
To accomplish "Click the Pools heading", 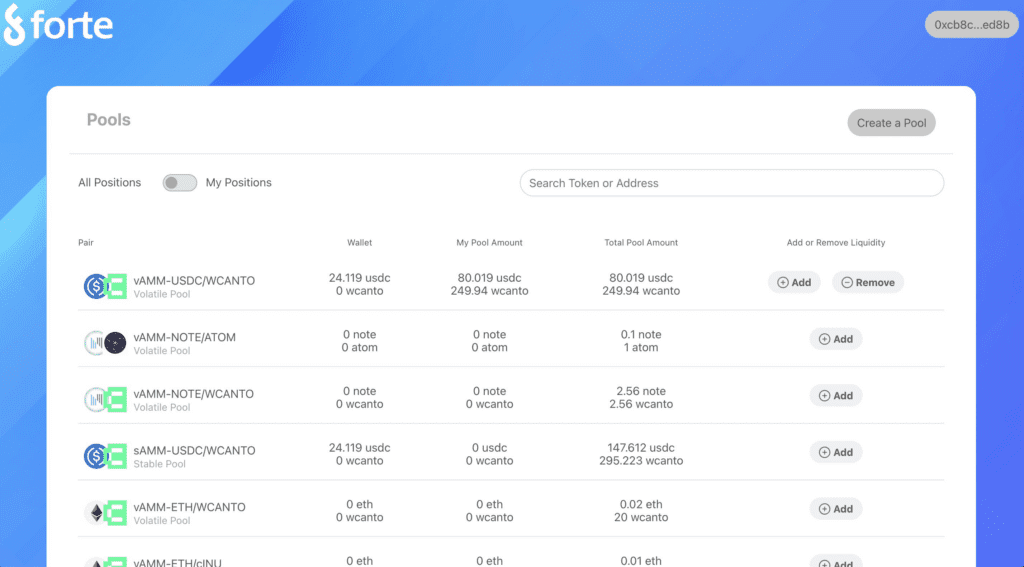I will tap(108, 120).
